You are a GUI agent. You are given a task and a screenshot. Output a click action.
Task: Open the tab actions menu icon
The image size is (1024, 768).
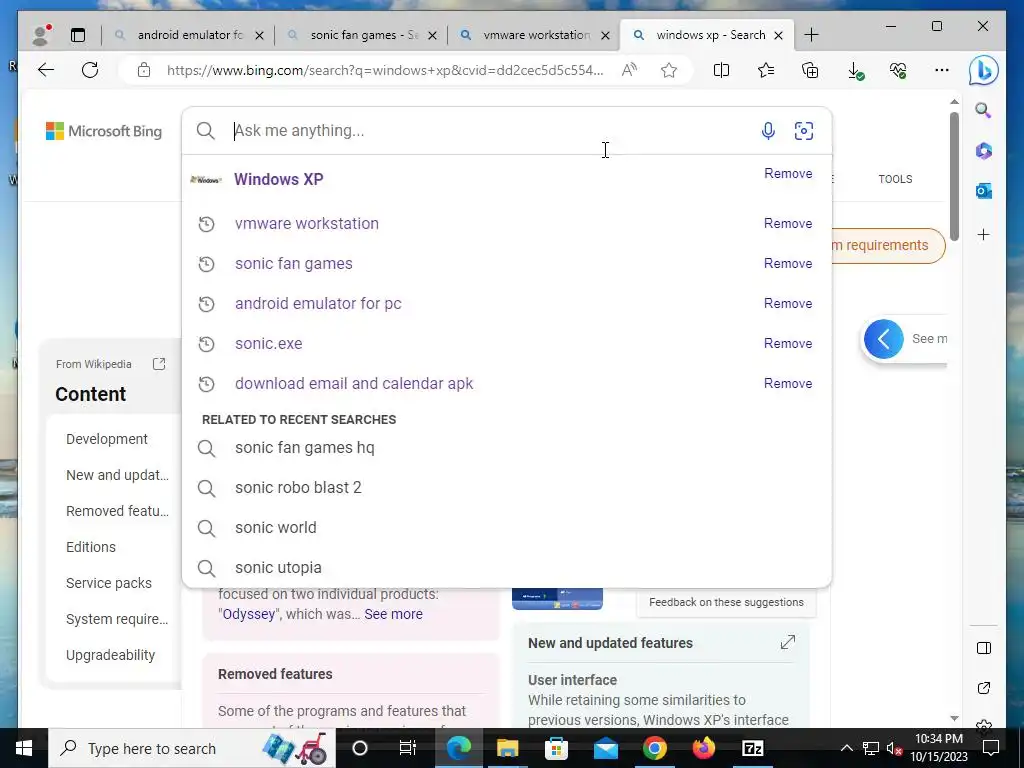pos(78,35)
